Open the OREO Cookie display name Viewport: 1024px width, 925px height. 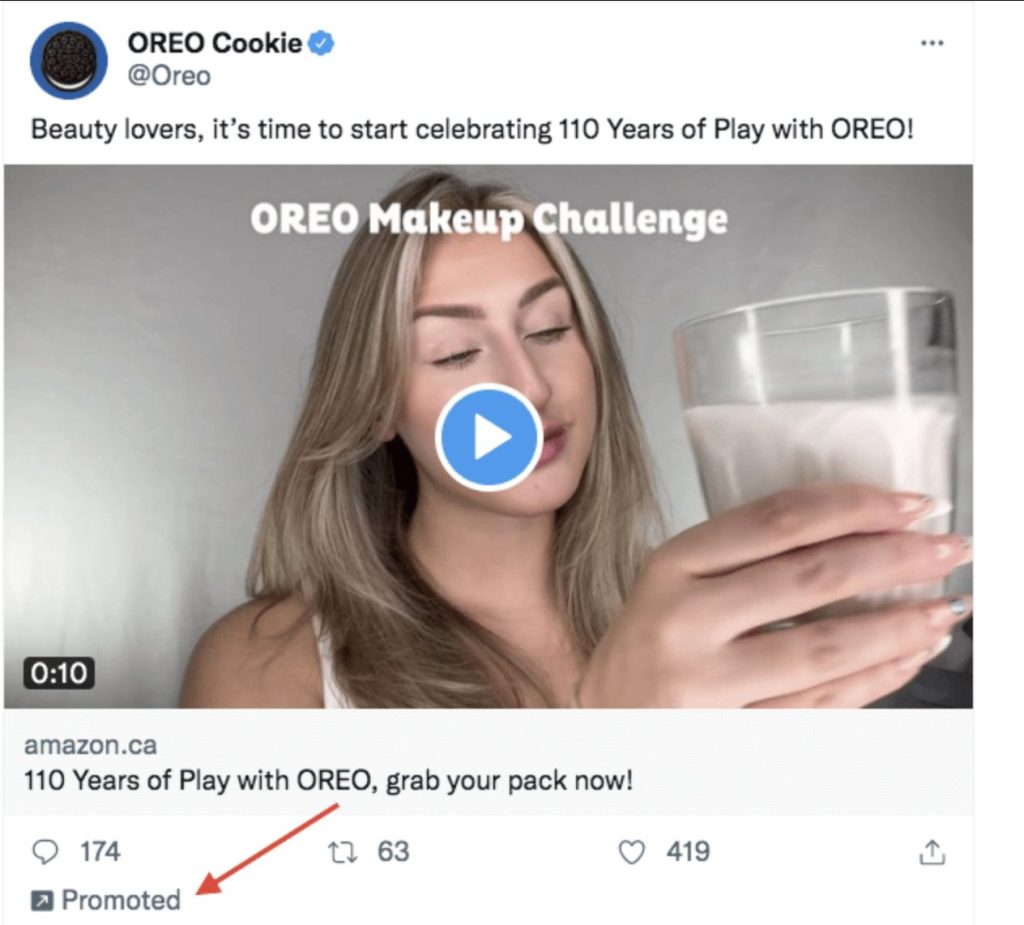214,43
